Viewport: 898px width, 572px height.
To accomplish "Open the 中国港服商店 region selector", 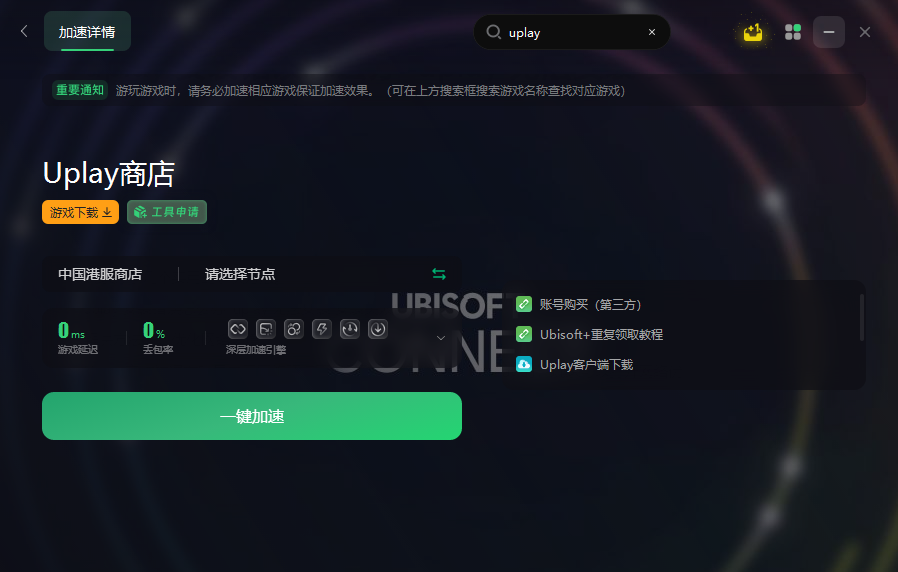I will click(x=100, y=274).
